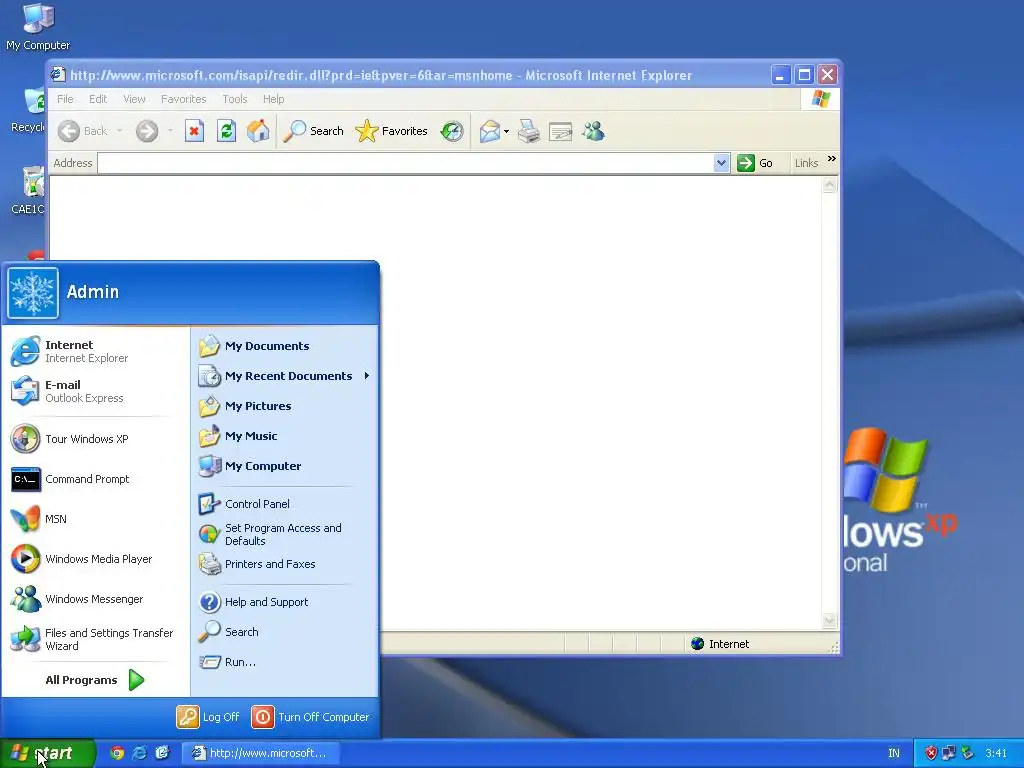Launch Chrome from Quick Launch bar
Screen dimensions: 1024x768
[117, 753]
